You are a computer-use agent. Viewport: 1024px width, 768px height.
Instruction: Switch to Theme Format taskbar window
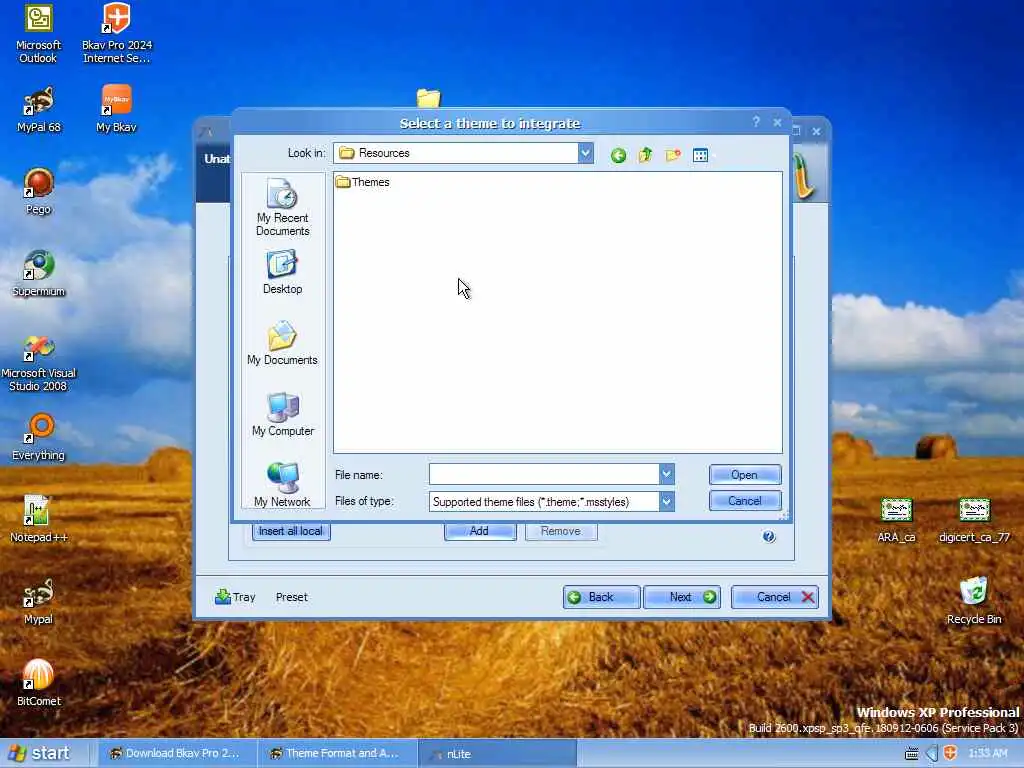tap(336, 753)
